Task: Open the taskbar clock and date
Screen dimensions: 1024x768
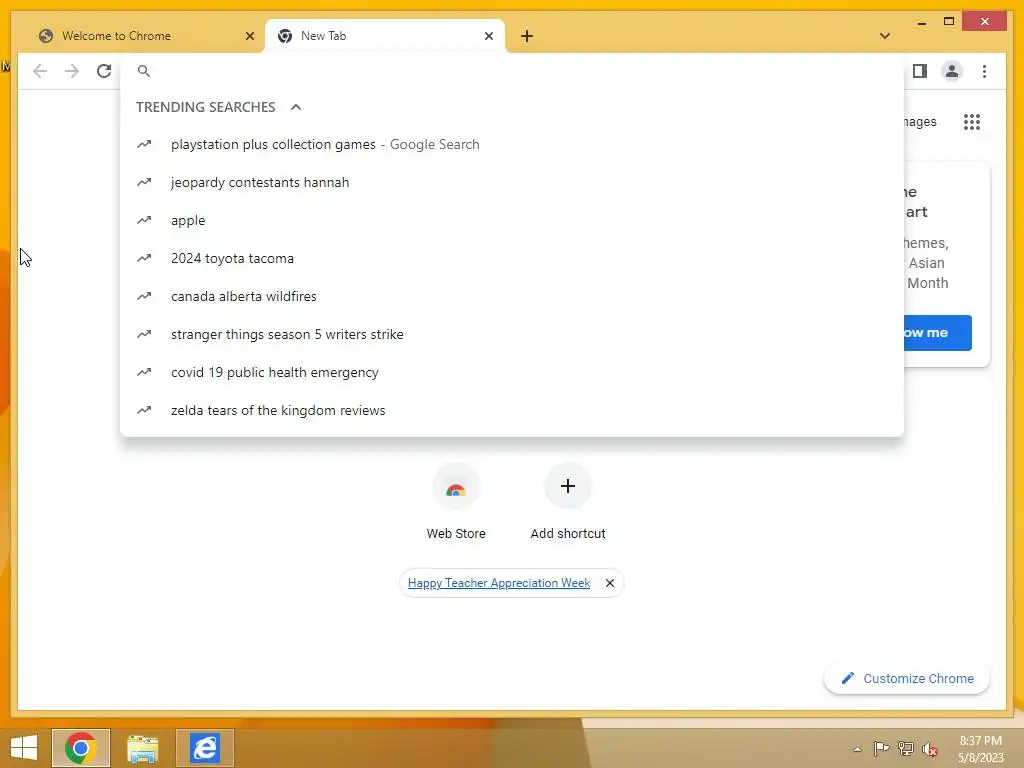Action: tap(981, 749)
